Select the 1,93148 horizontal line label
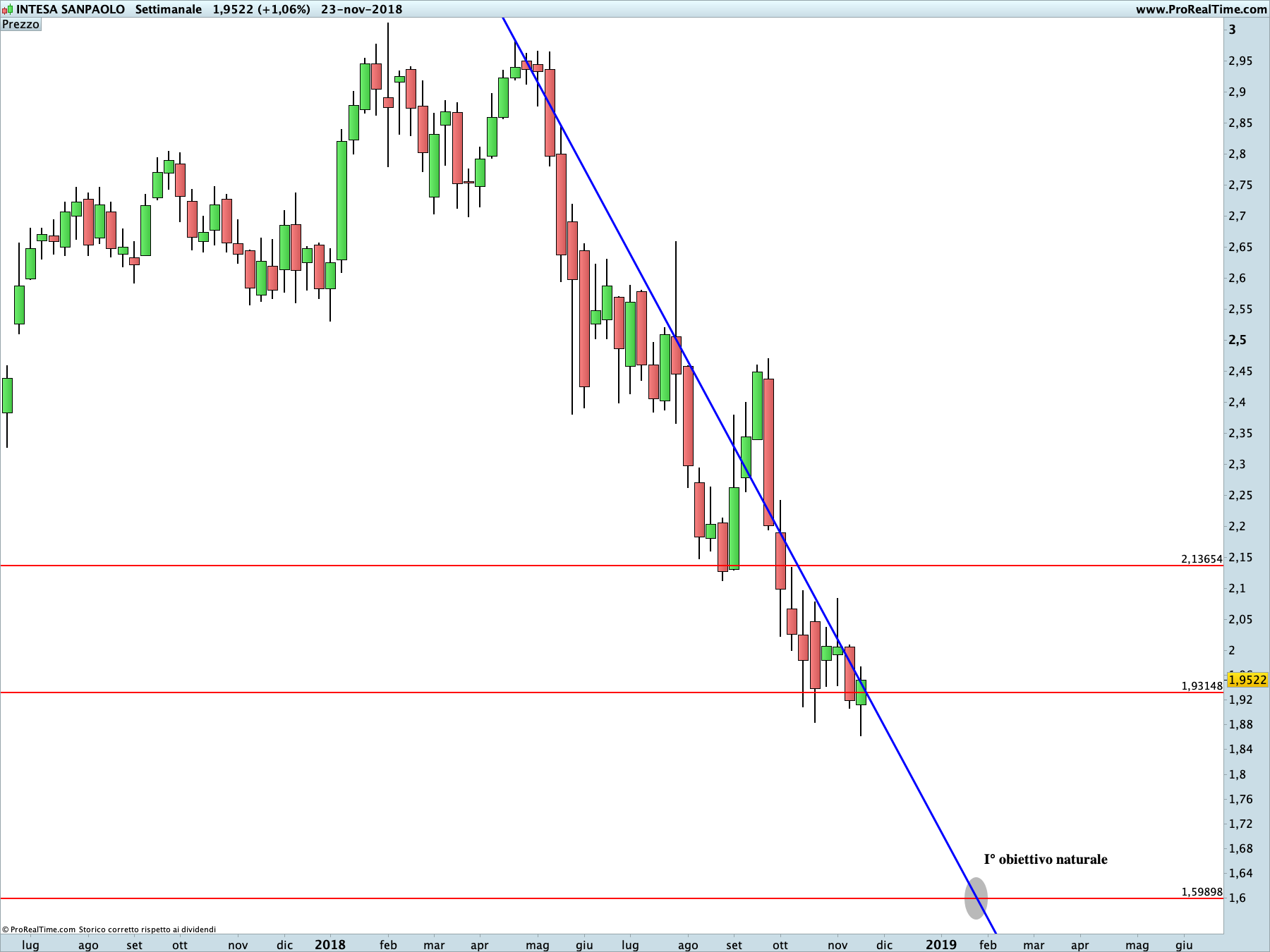Image resolution: width=1270 pixels, height=952 pixels. (x=1202, y=685)
